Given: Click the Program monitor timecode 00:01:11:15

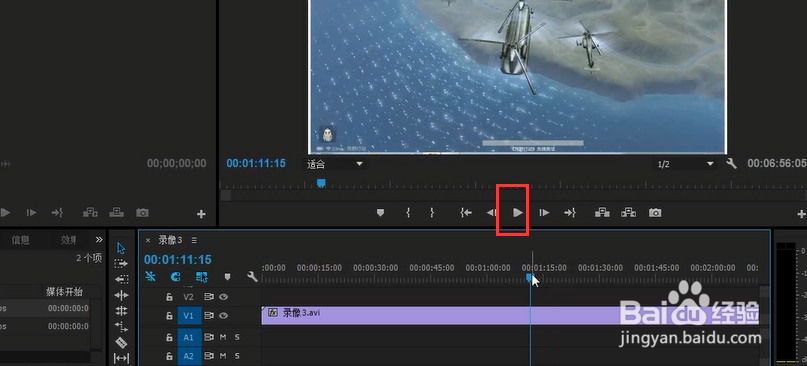Looking at the screenshot, I should 256,163.
